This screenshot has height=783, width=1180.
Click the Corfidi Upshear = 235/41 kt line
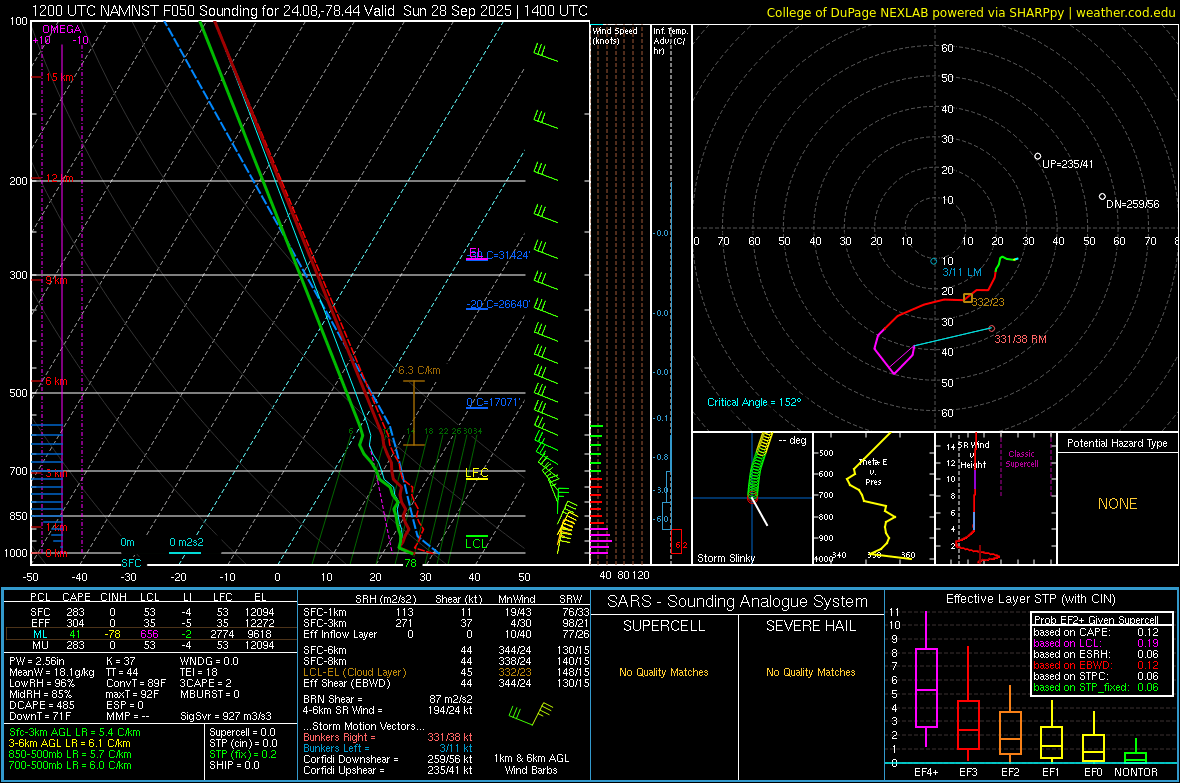tap(388, 770)
